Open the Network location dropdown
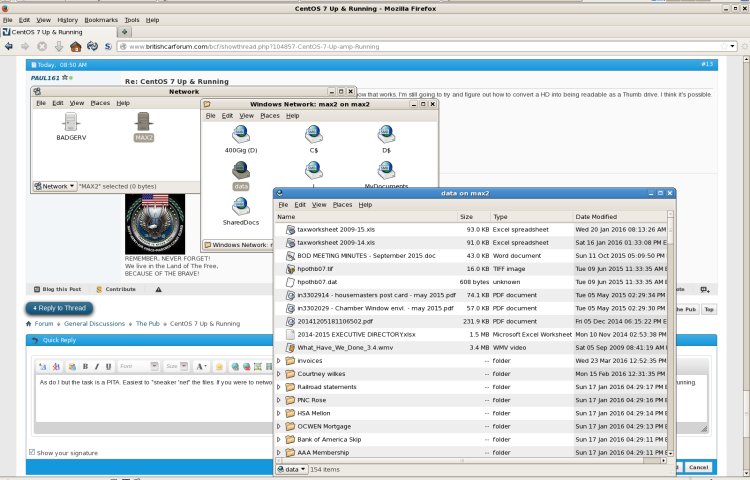 [55, 186]
